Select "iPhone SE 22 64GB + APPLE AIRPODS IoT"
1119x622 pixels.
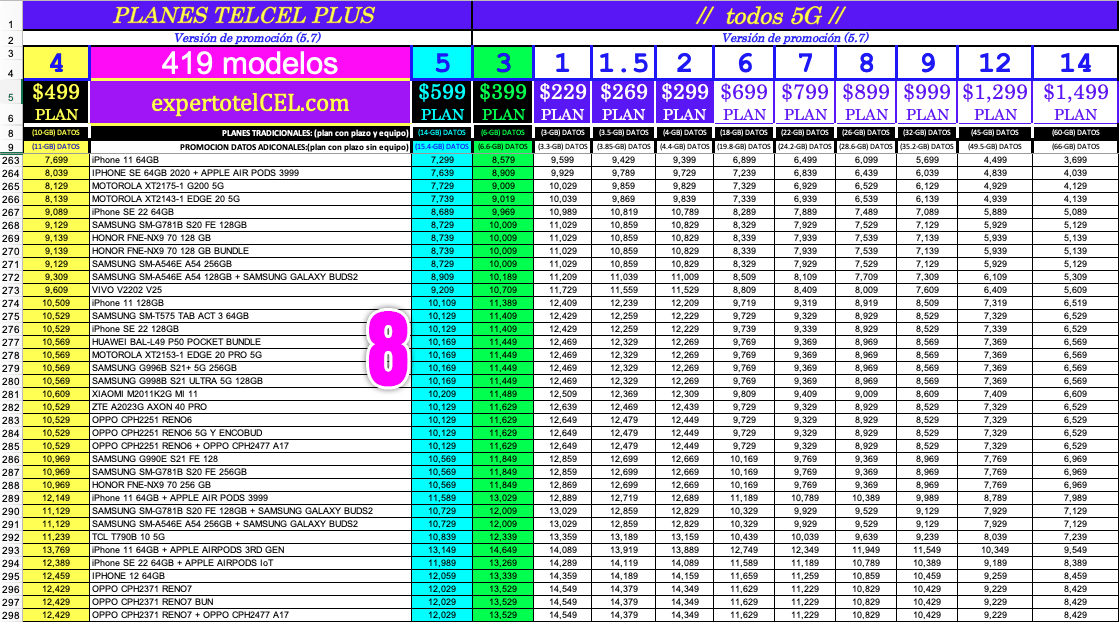pos(250,563)
